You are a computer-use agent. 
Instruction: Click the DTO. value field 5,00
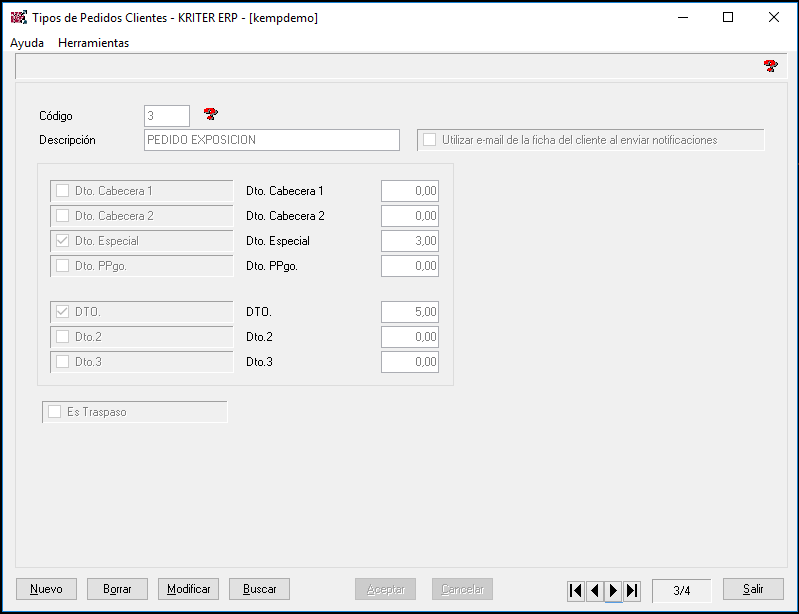coord(410,311)
